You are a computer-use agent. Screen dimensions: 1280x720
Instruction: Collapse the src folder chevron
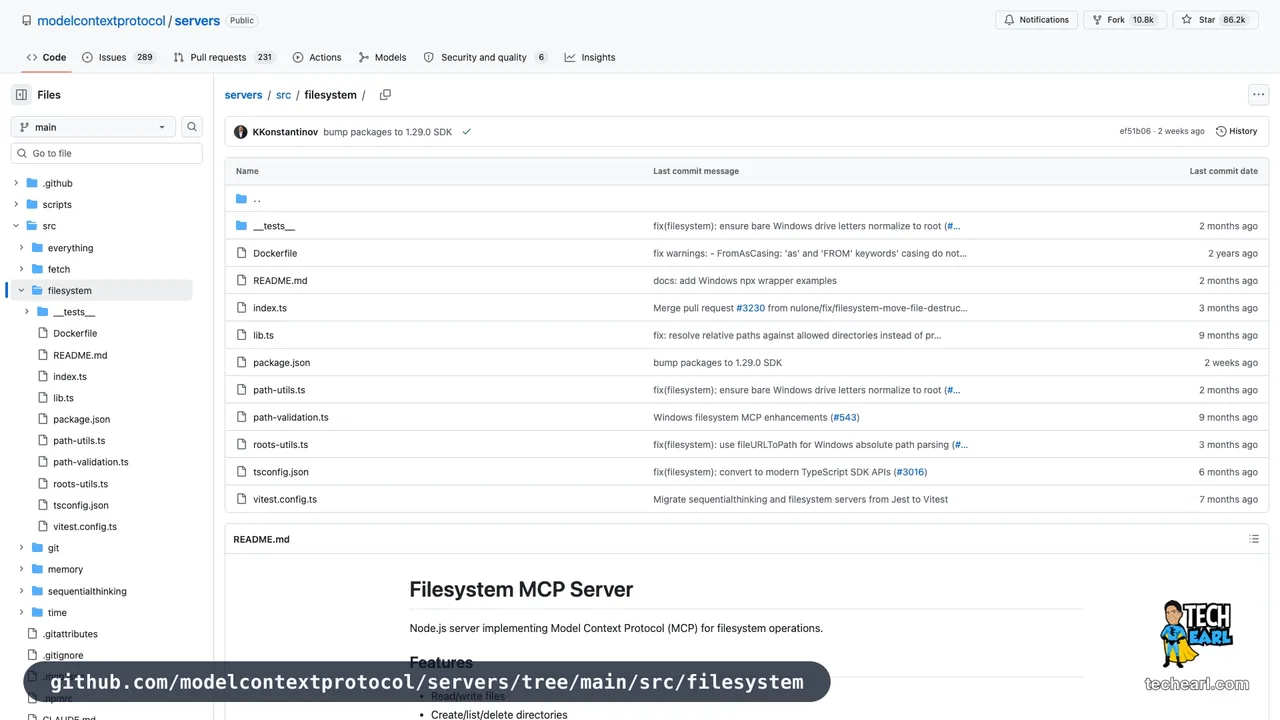(16, 226)
